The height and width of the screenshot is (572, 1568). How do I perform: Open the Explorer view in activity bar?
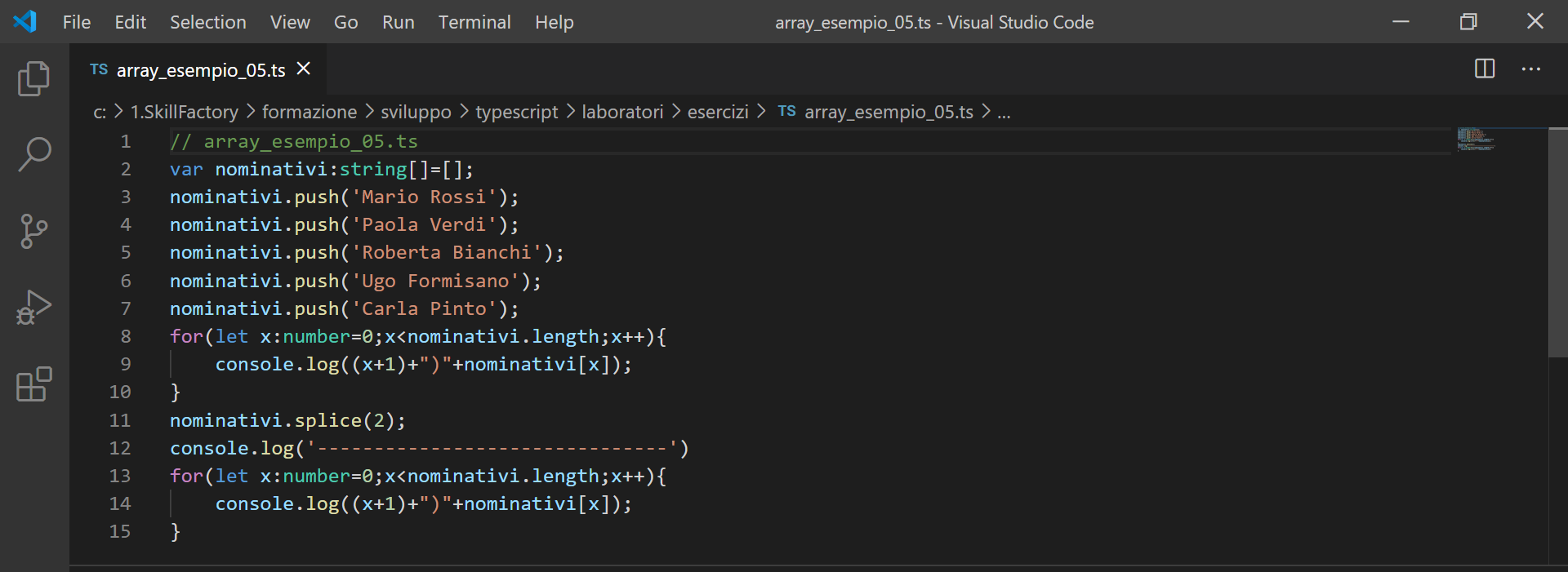[x=33, y=78]
